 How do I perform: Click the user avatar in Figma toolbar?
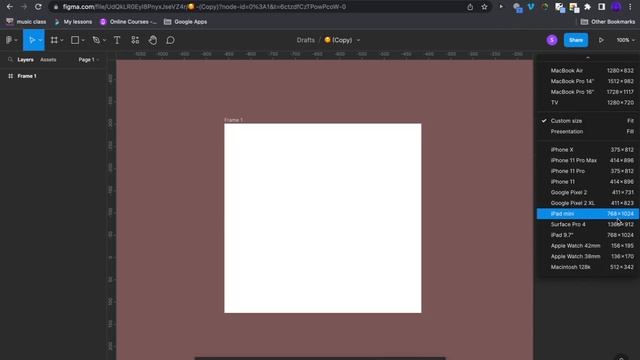pyautogui.click(x=552, y=40)
